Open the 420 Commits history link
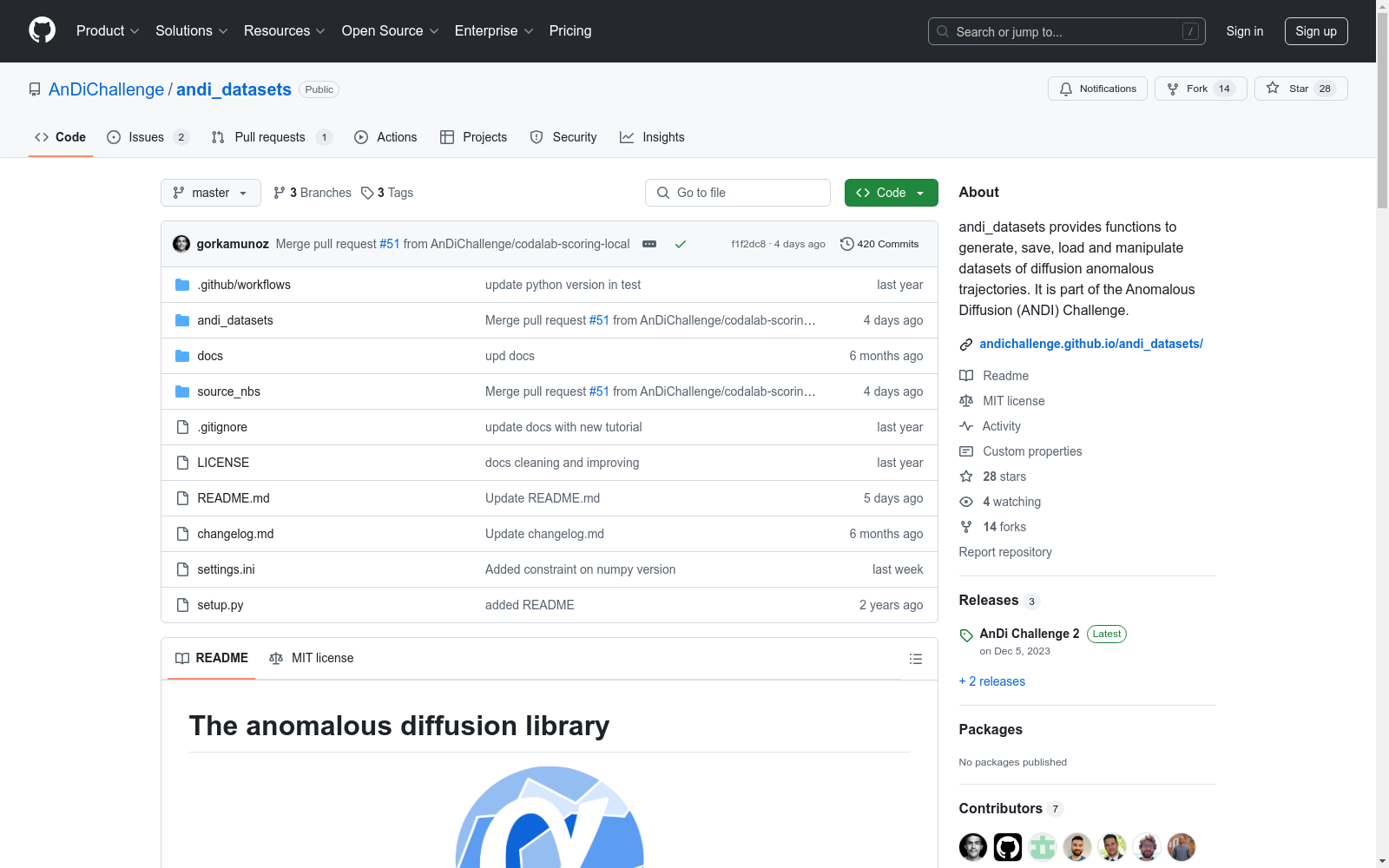The image size is (1389, 868). (x=879, y=244)
